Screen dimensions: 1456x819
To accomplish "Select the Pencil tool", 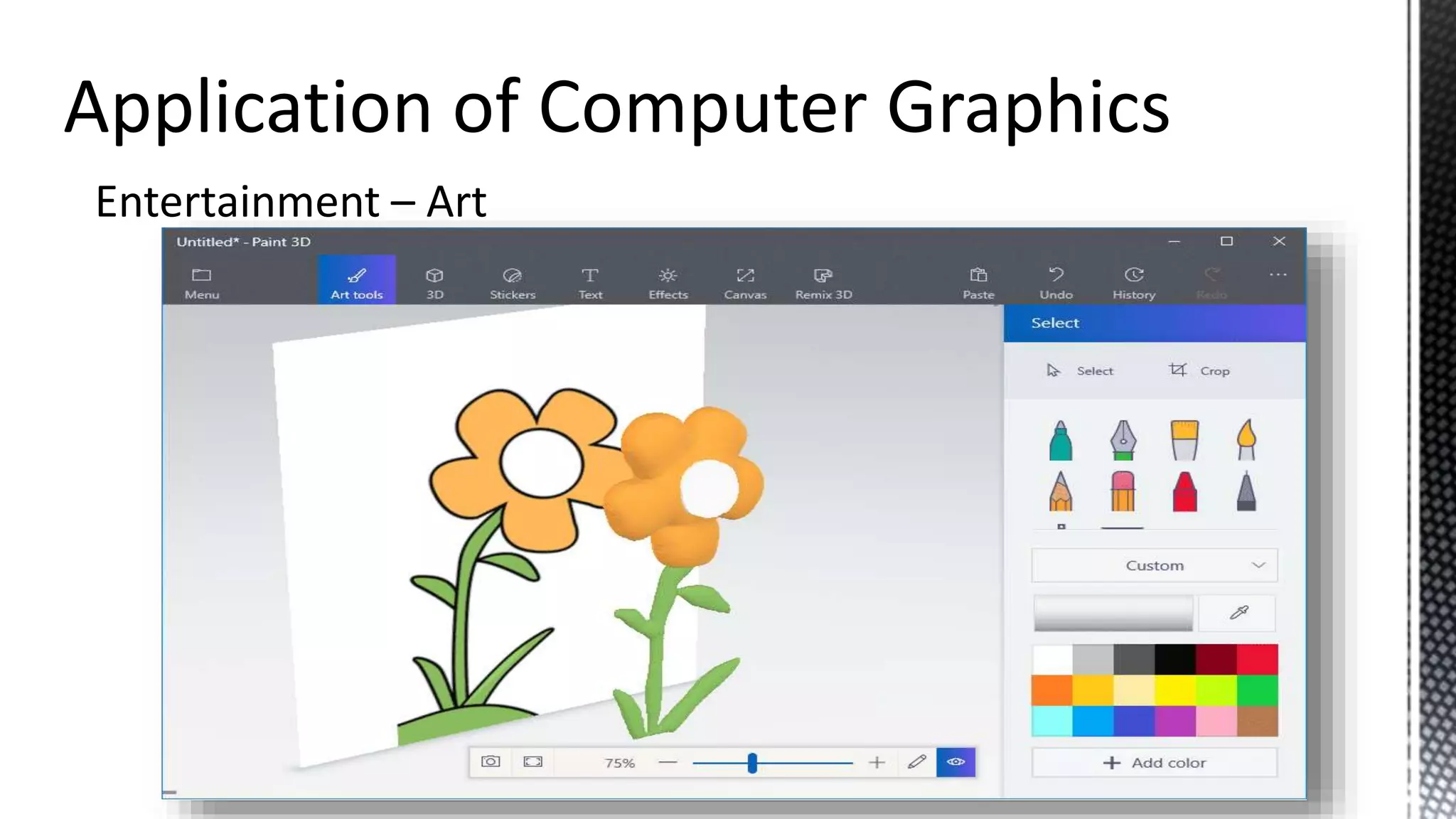I will point(1060,492).
